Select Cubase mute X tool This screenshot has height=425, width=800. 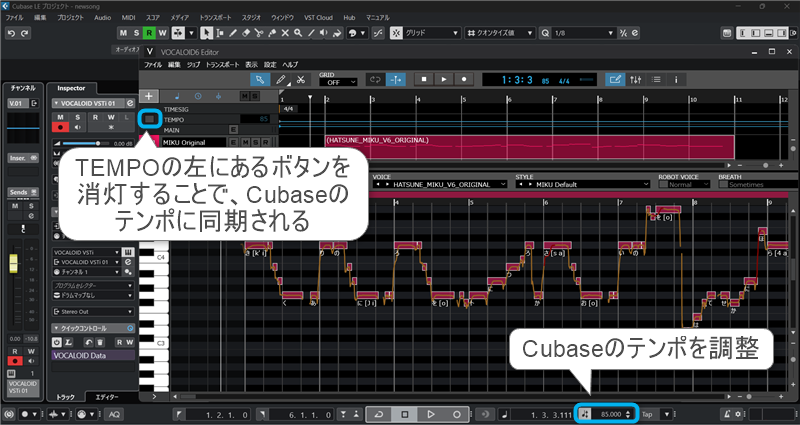click(x=285, y=33)
